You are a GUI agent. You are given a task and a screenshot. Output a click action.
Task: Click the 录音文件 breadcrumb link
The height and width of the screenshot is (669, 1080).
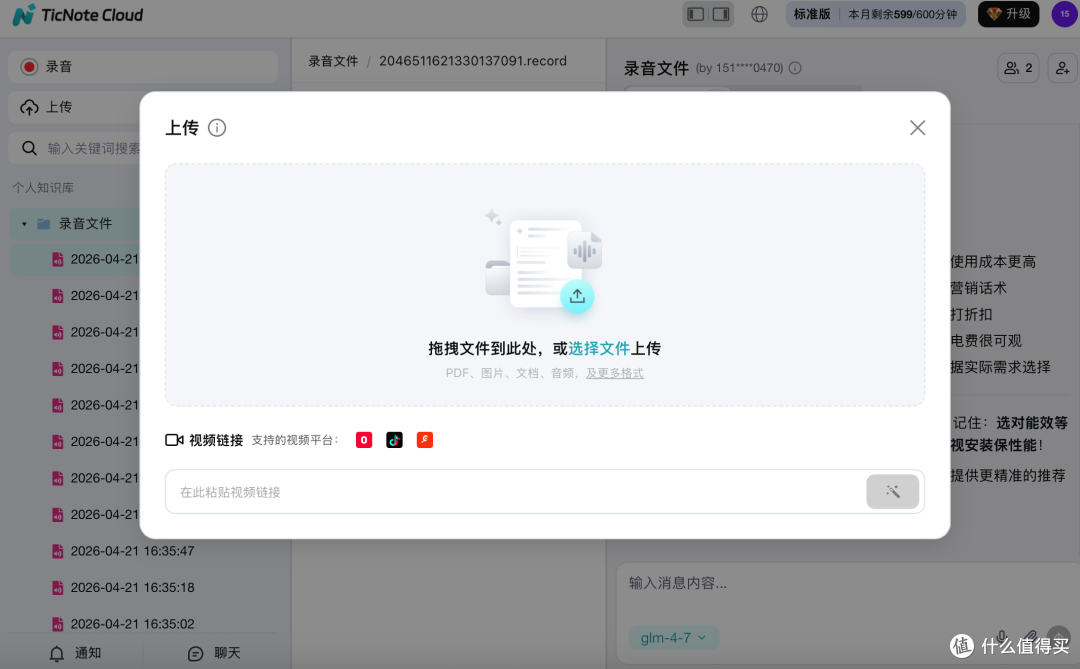(333, 61)
